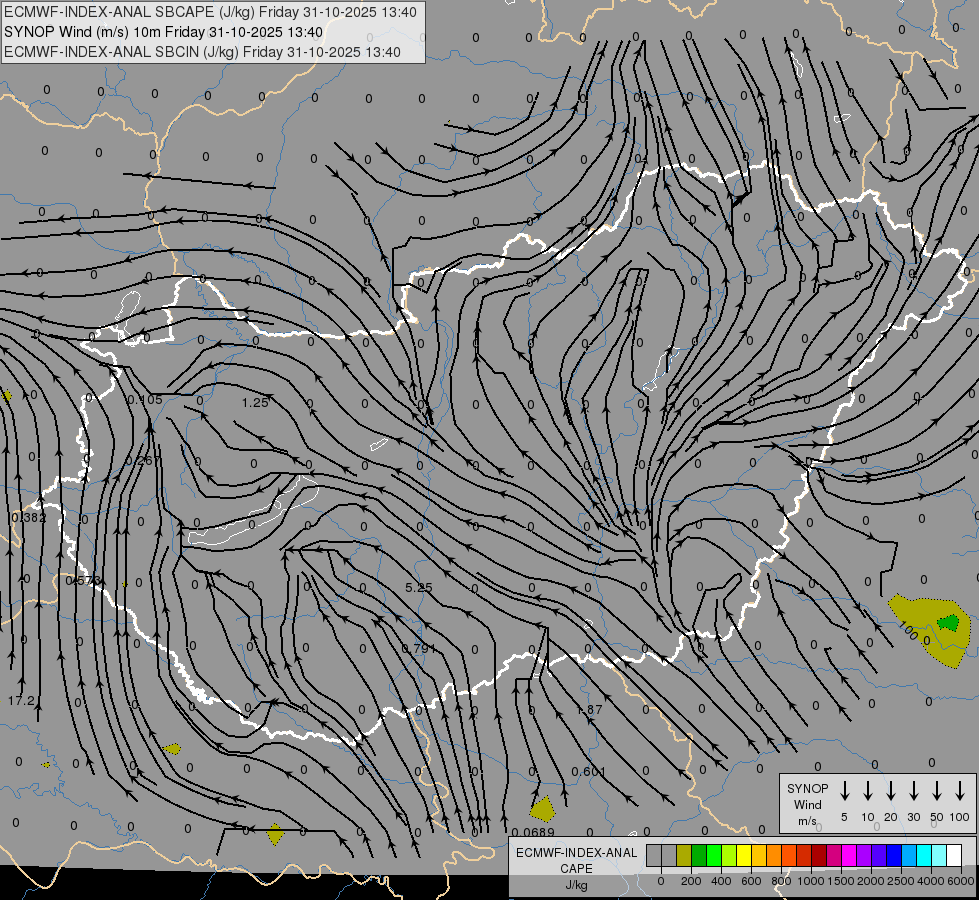Click the ECMWF-INDEX-ANAL label in the CAPE legend
This screenshot has height=900, width=979.
point(576,853)
